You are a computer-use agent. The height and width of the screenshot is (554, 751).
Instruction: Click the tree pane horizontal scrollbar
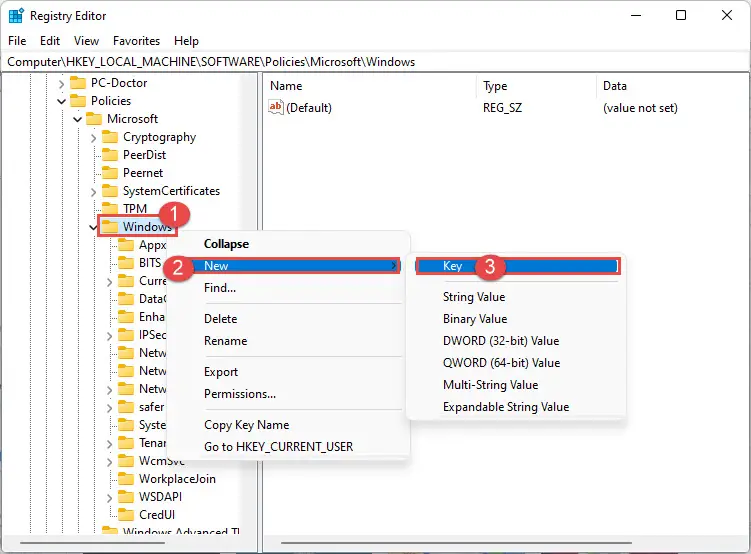[92, 543]
